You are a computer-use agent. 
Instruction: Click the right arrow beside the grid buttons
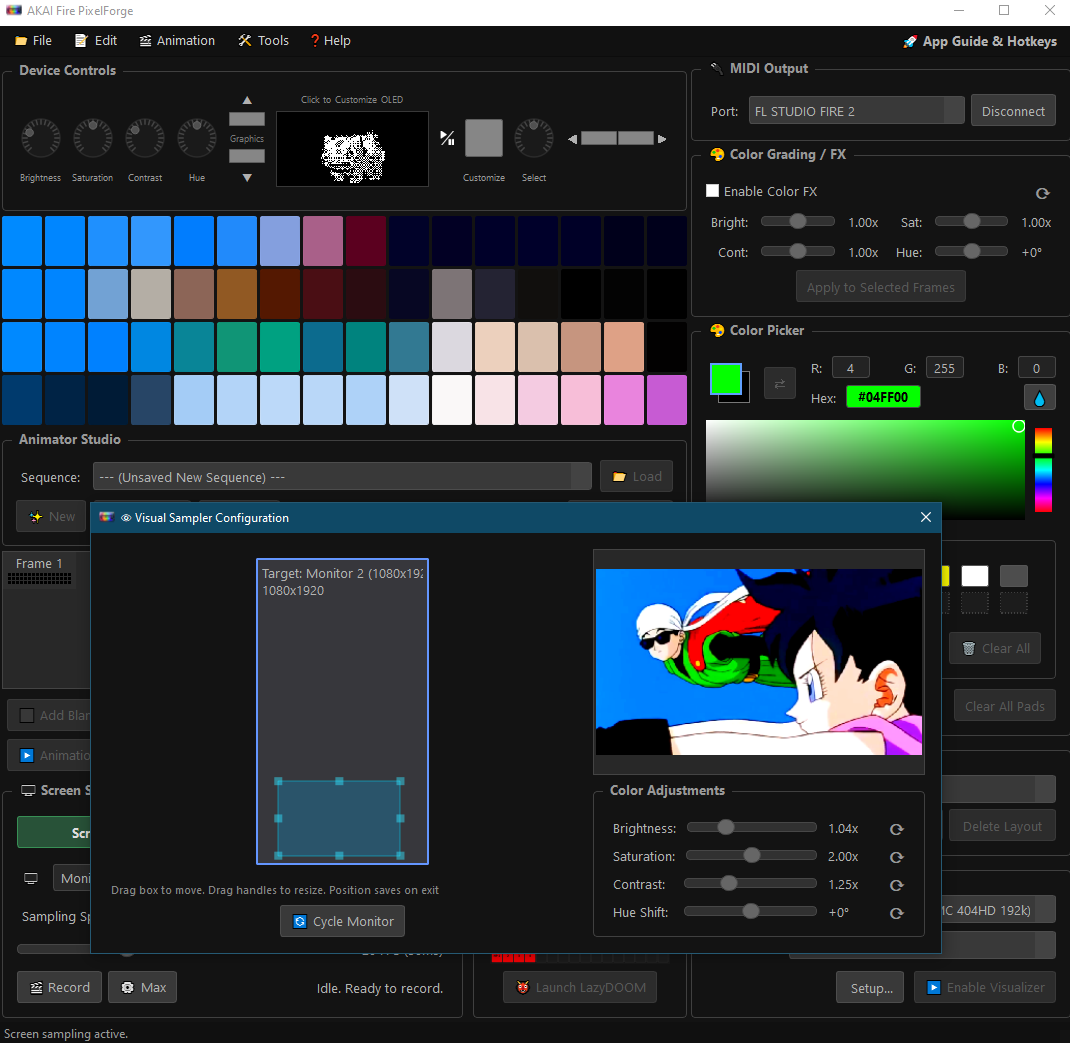[662, 139]
